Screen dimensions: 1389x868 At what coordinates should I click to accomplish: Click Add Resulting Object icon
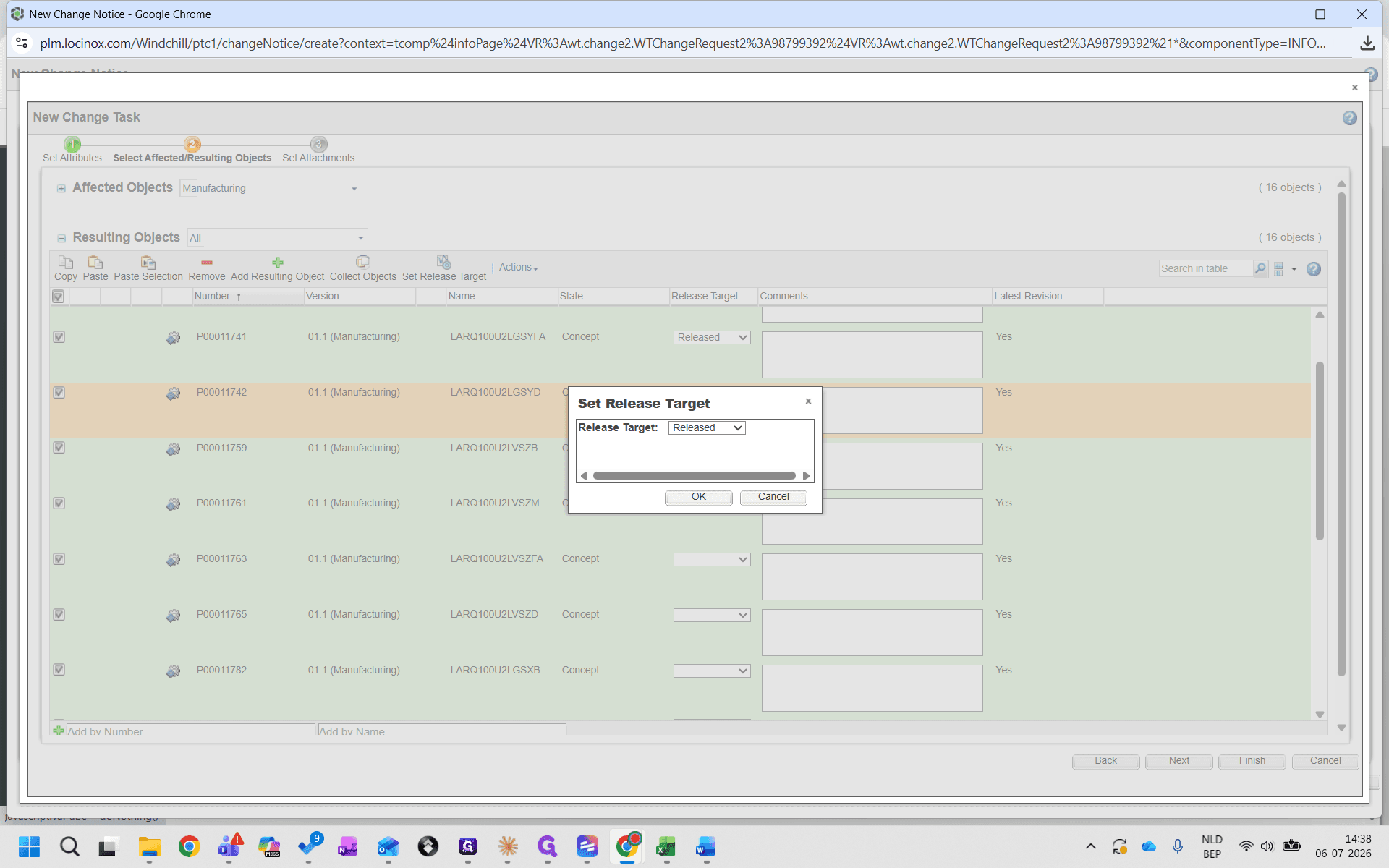(277, 263)
